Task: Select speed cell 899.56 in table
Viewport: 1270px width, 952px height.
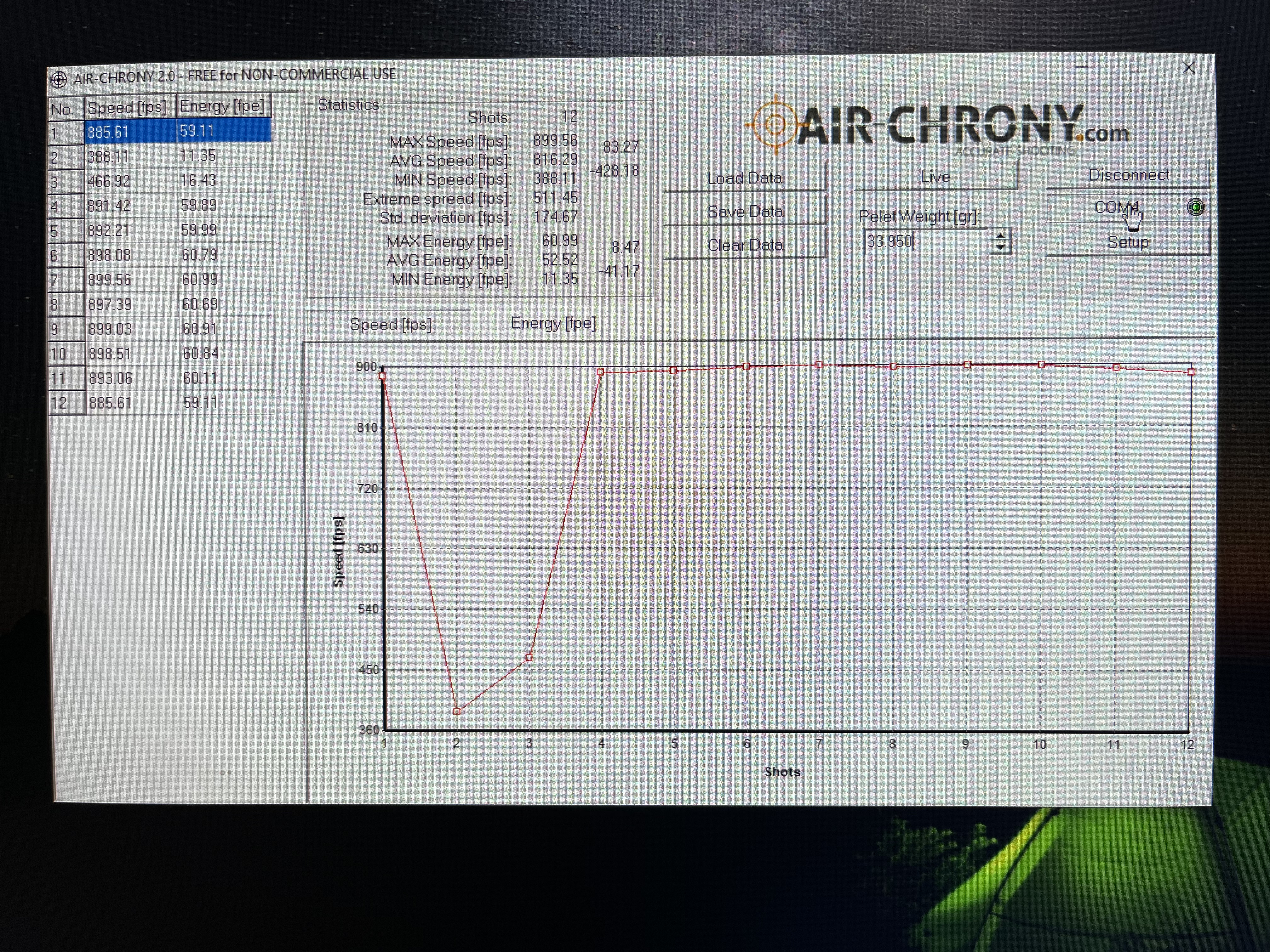Action: coord(132,280)
